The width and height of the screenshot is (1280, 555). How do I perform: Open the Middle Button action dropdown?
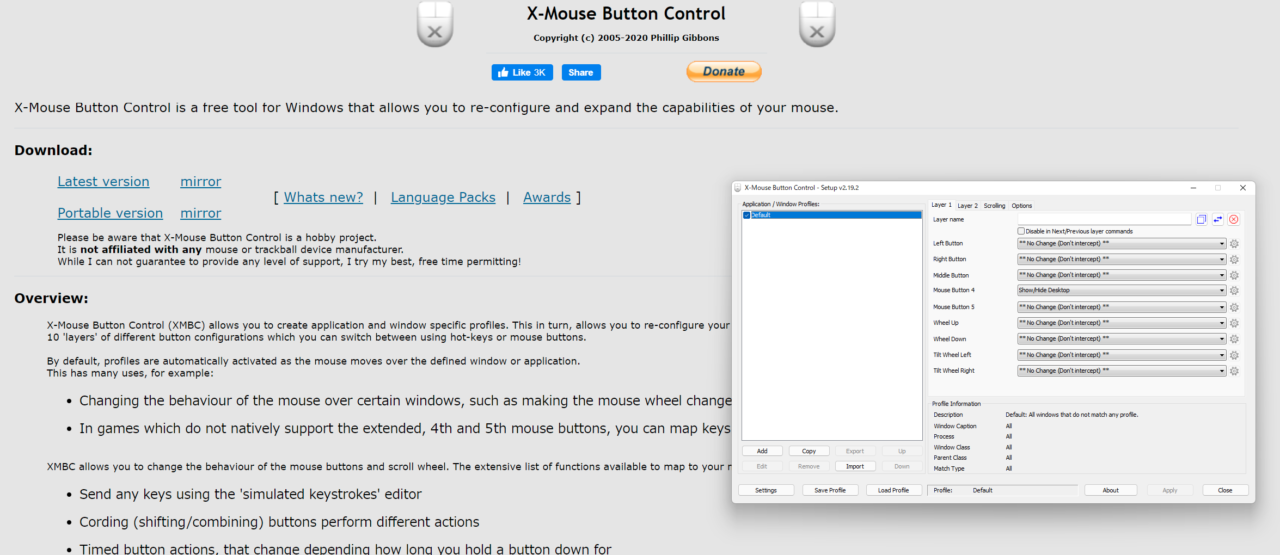[1122, 275]
